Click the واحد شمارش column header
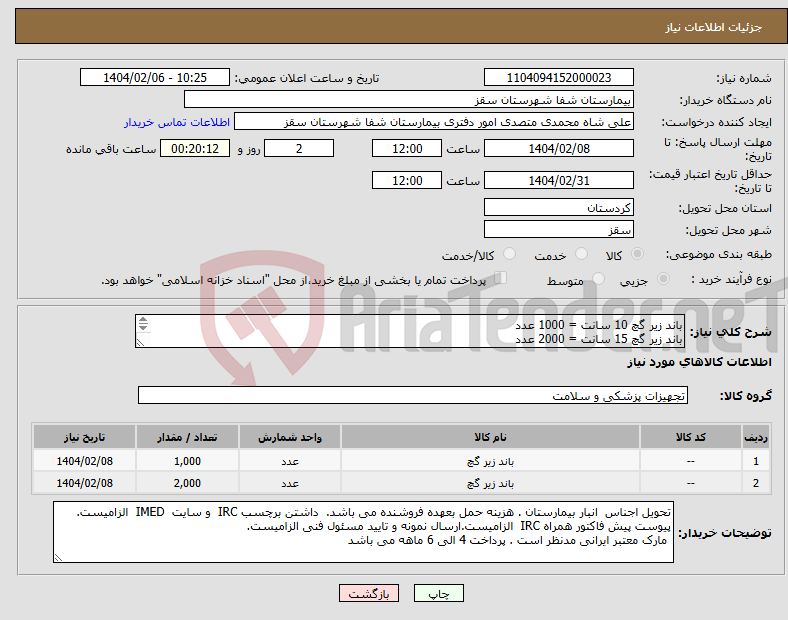The height and width of the screenshot is (620, 788). coord(290,437)
